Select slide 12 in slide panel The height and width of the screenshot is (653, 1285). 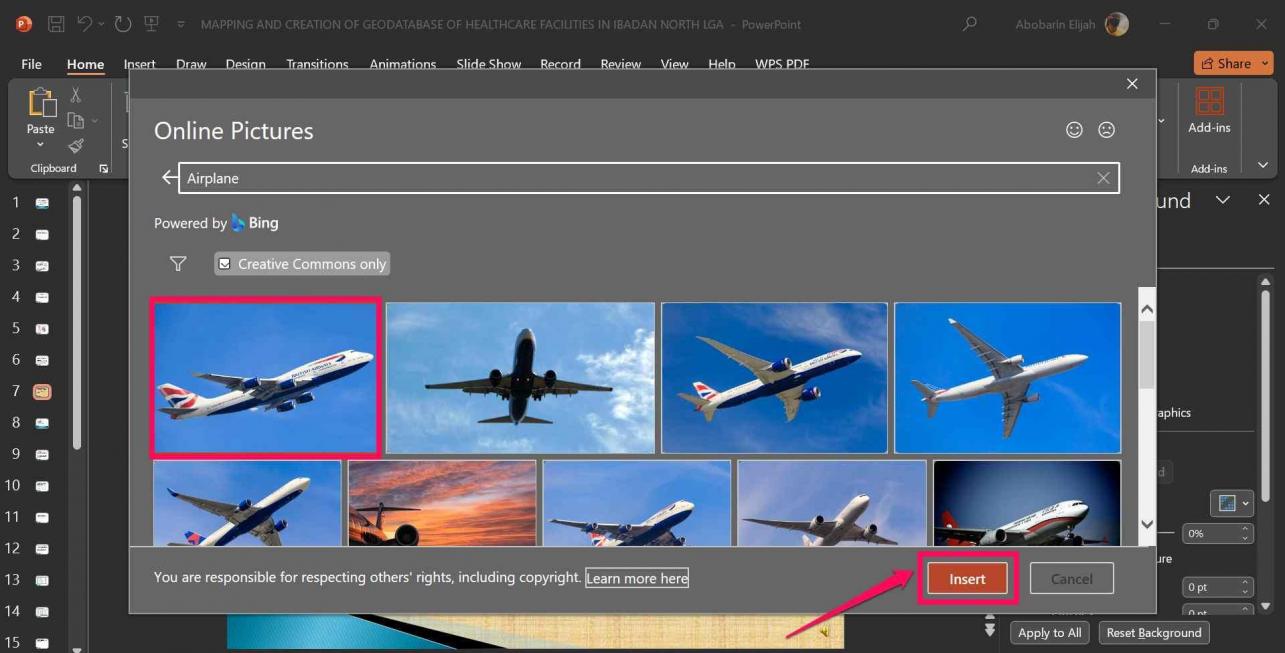pos(42,549)
